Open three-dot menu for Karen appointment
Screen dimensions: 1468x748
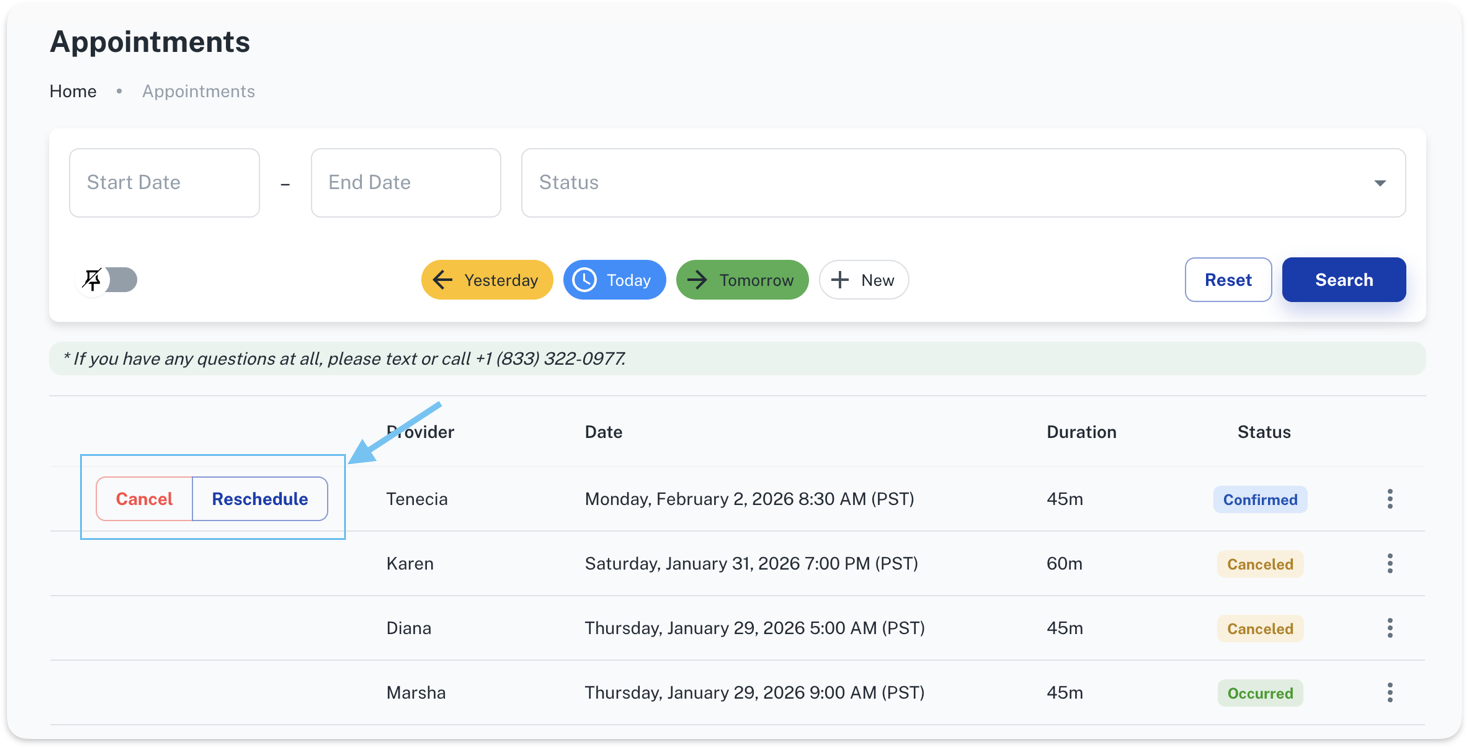[x=1390, y=564]
